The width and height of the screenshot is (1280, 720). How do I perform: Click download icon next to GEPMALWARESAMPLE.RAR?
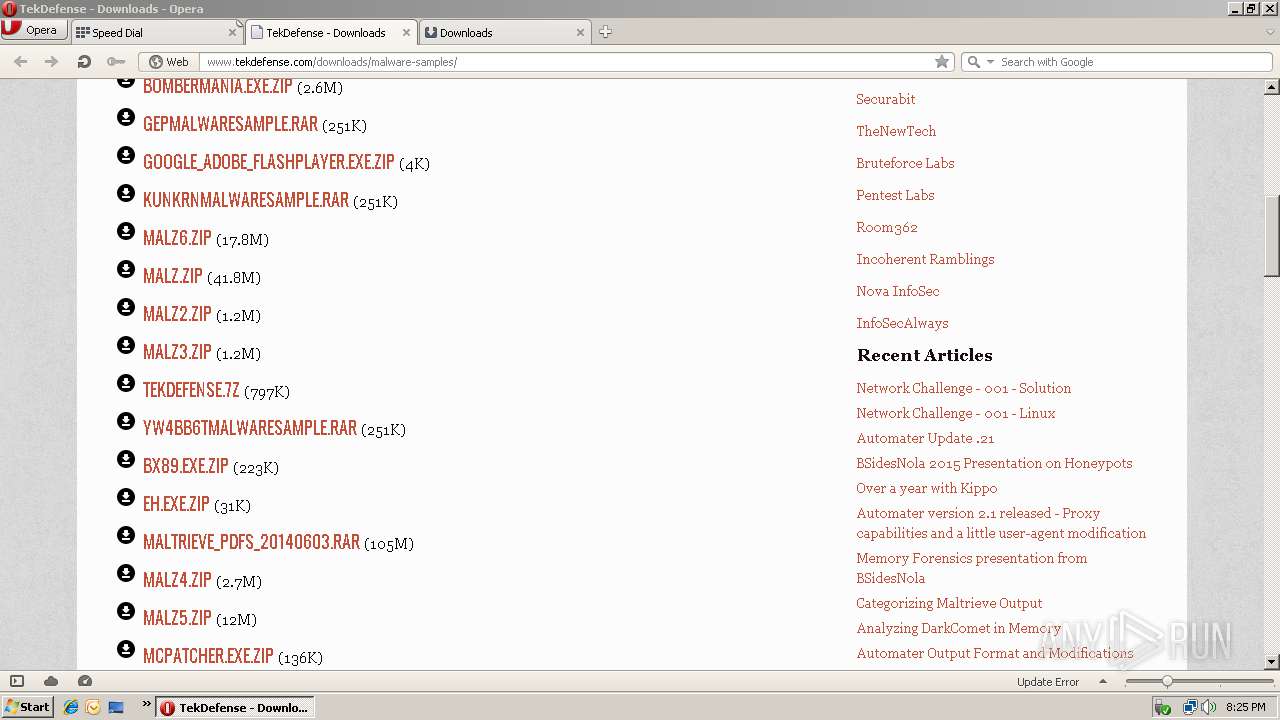(126, 117)
